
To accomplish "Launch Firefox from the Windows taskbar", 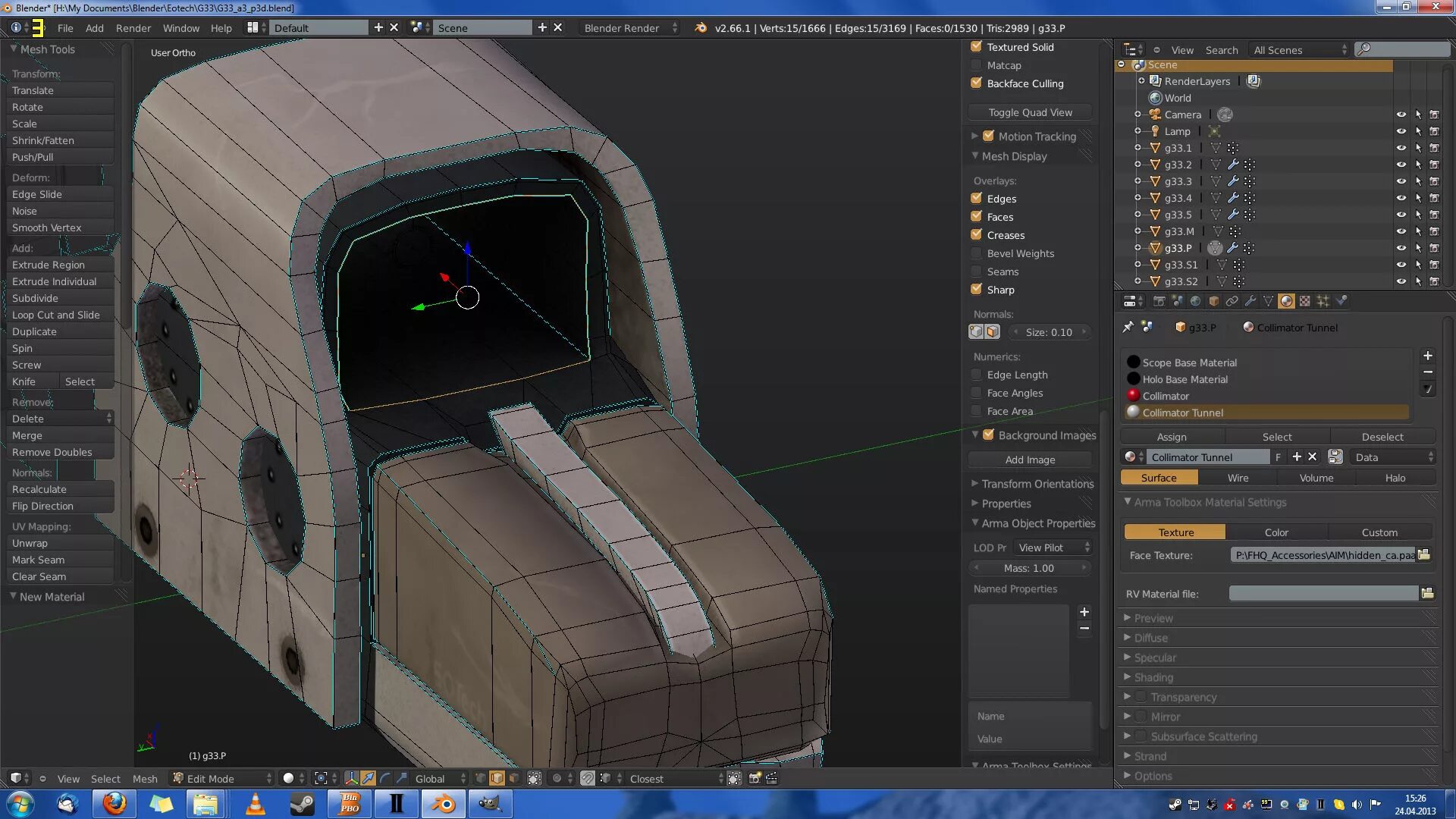I will point(114,803).
